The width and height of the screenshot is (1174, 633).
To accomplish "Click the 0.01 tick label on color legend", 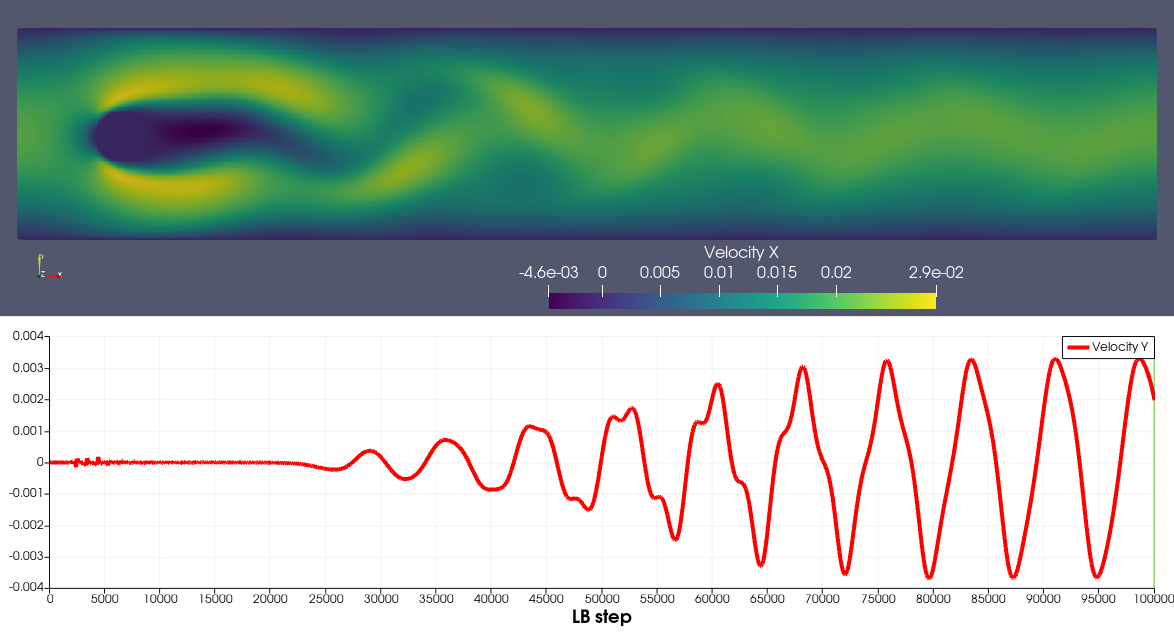I will pos(718,272).
